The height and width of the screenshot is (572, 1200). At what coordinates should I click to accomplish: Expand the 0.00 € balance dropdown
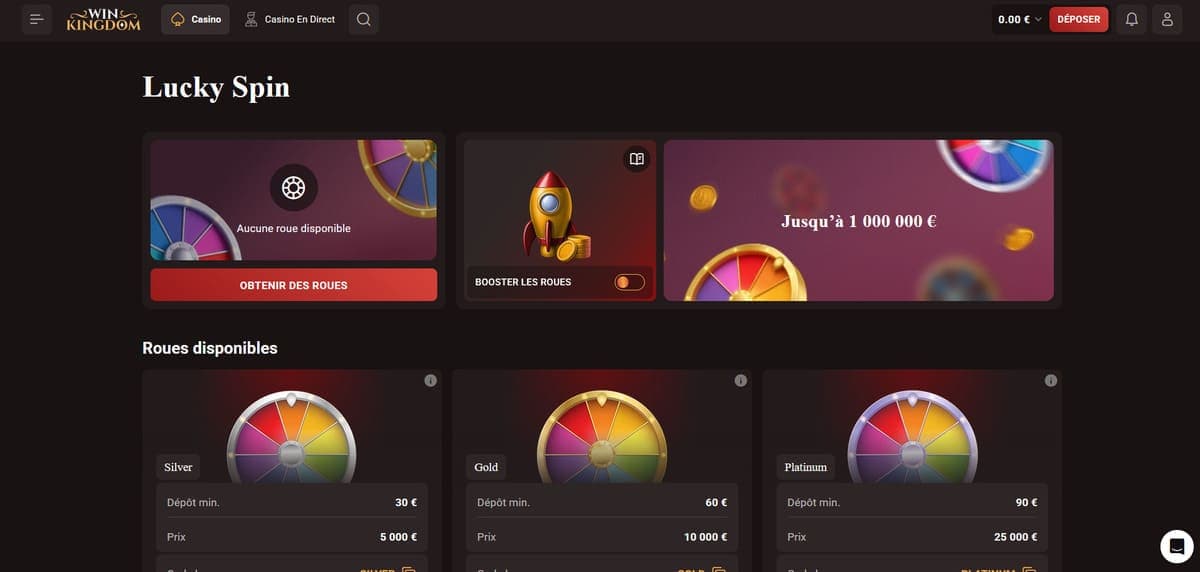[x=1019, y=19]
